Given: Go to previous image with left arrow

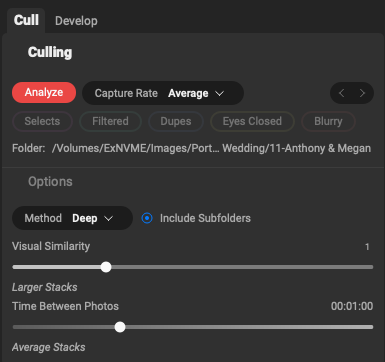Looking at the screenshot, I should 341,93.
